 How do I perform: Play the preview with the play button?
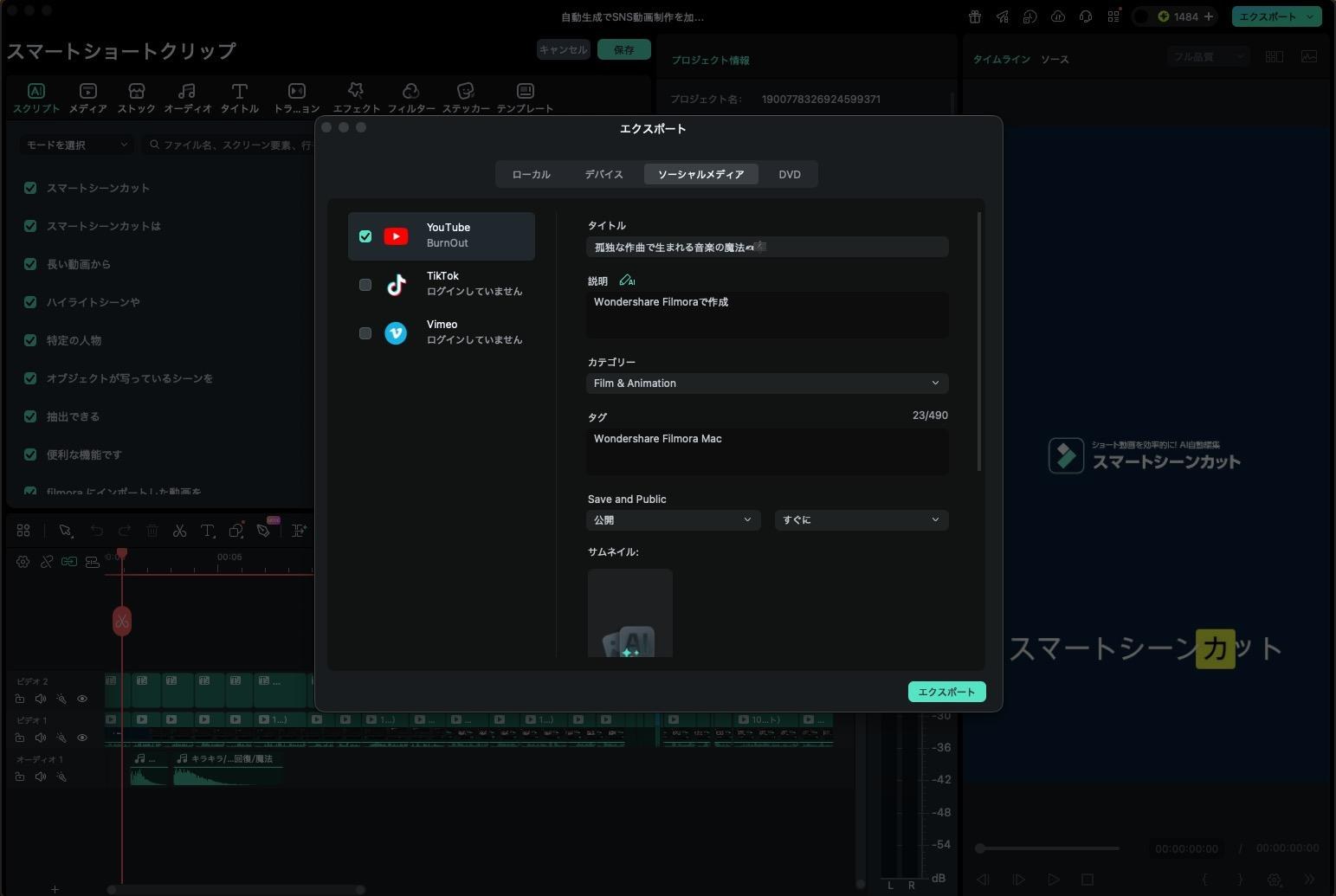pyautogui.click(x=1053, y=880)
